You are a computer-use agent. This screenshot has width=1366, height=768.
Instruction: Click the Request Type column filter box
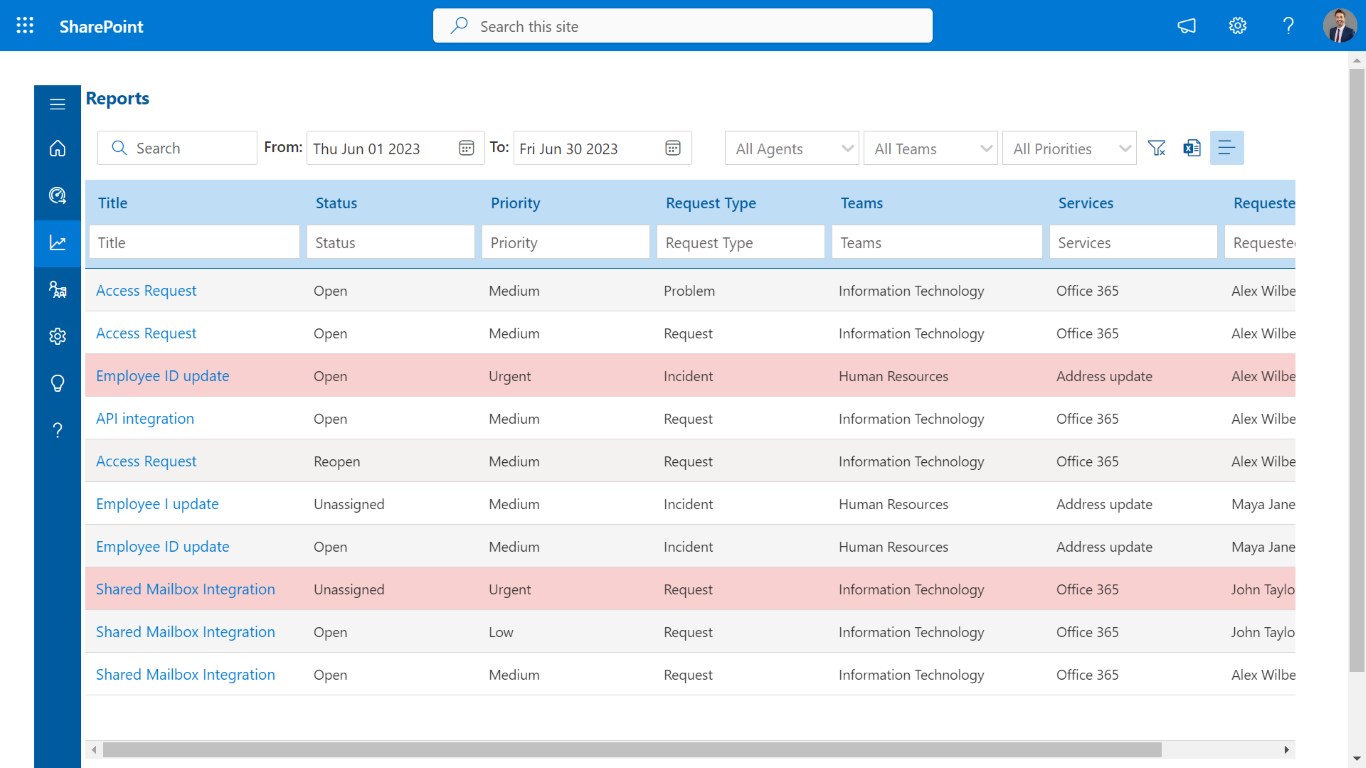coord(740,242)
